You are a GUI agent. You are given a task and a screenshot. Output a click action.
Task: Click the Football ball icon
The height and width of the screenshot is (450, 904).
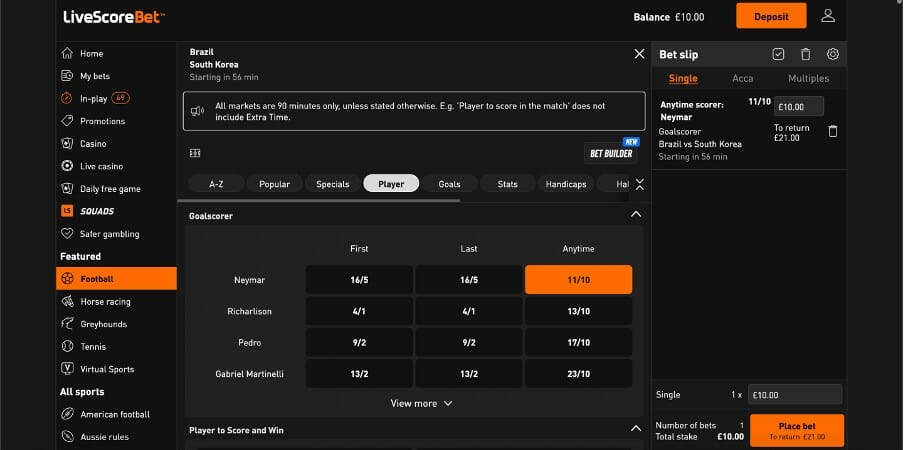[x=67, y=279]
